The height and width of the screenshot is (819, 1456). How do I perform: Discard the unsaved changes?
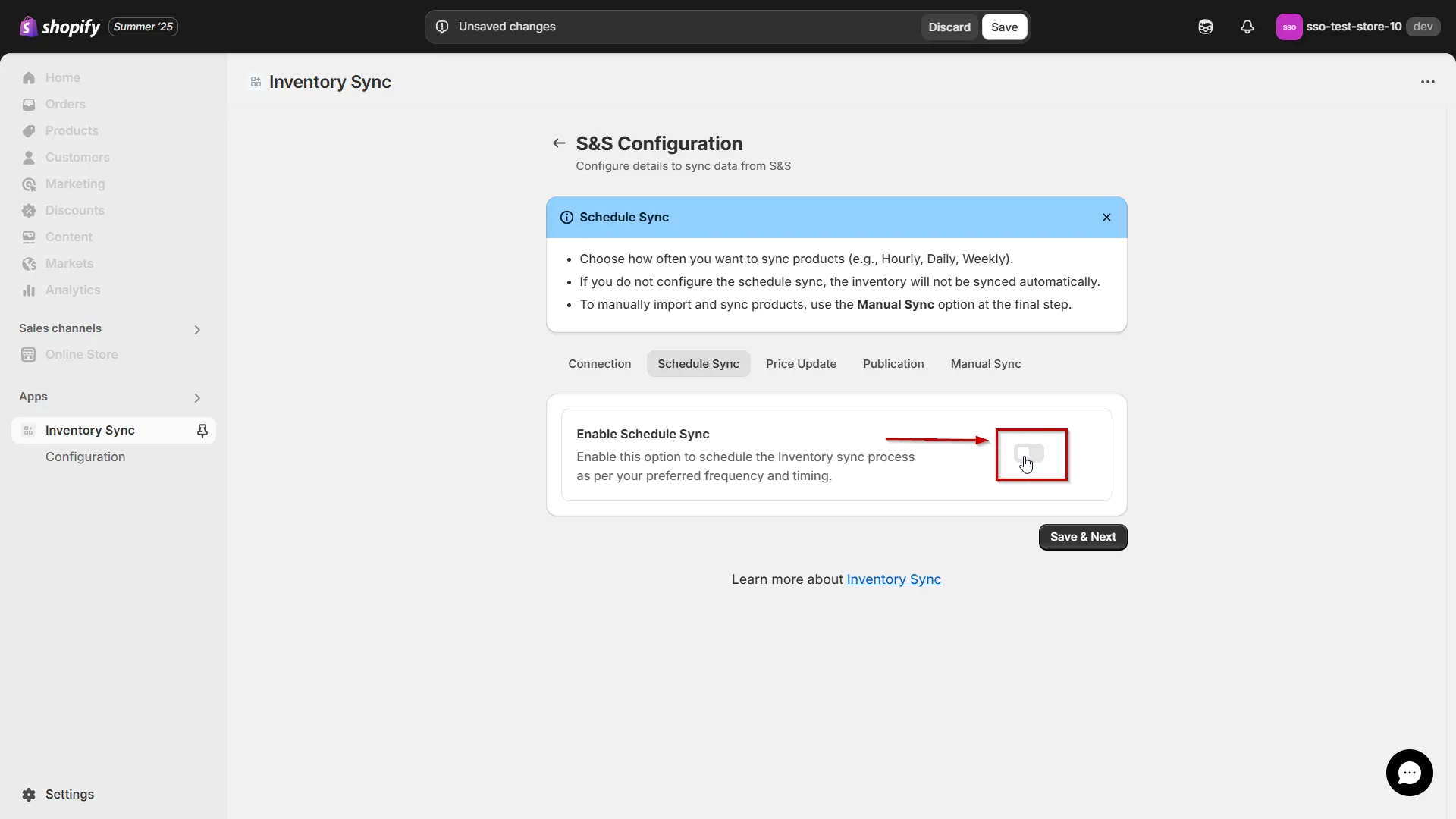949,27
